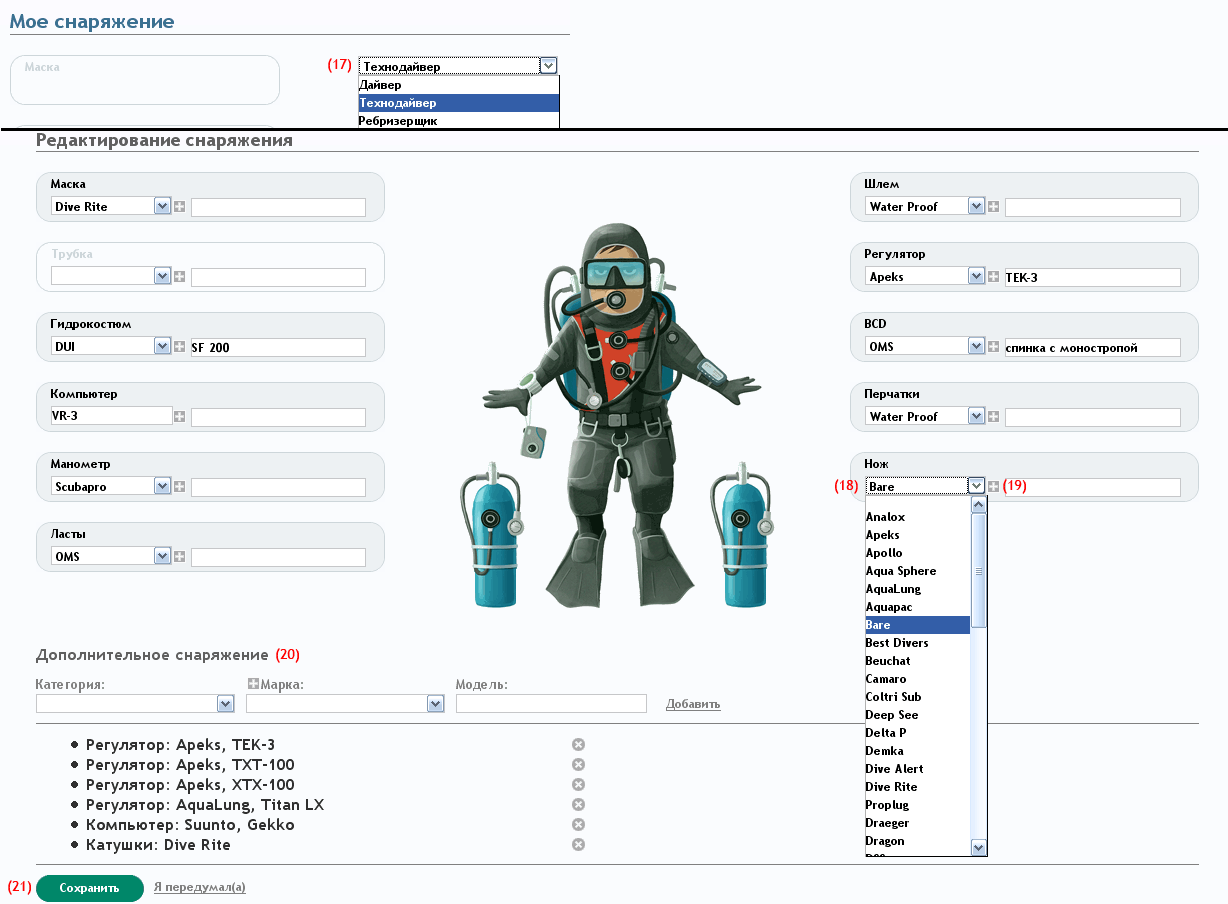Click the plus icon in the Ласты row

[180, 557]
